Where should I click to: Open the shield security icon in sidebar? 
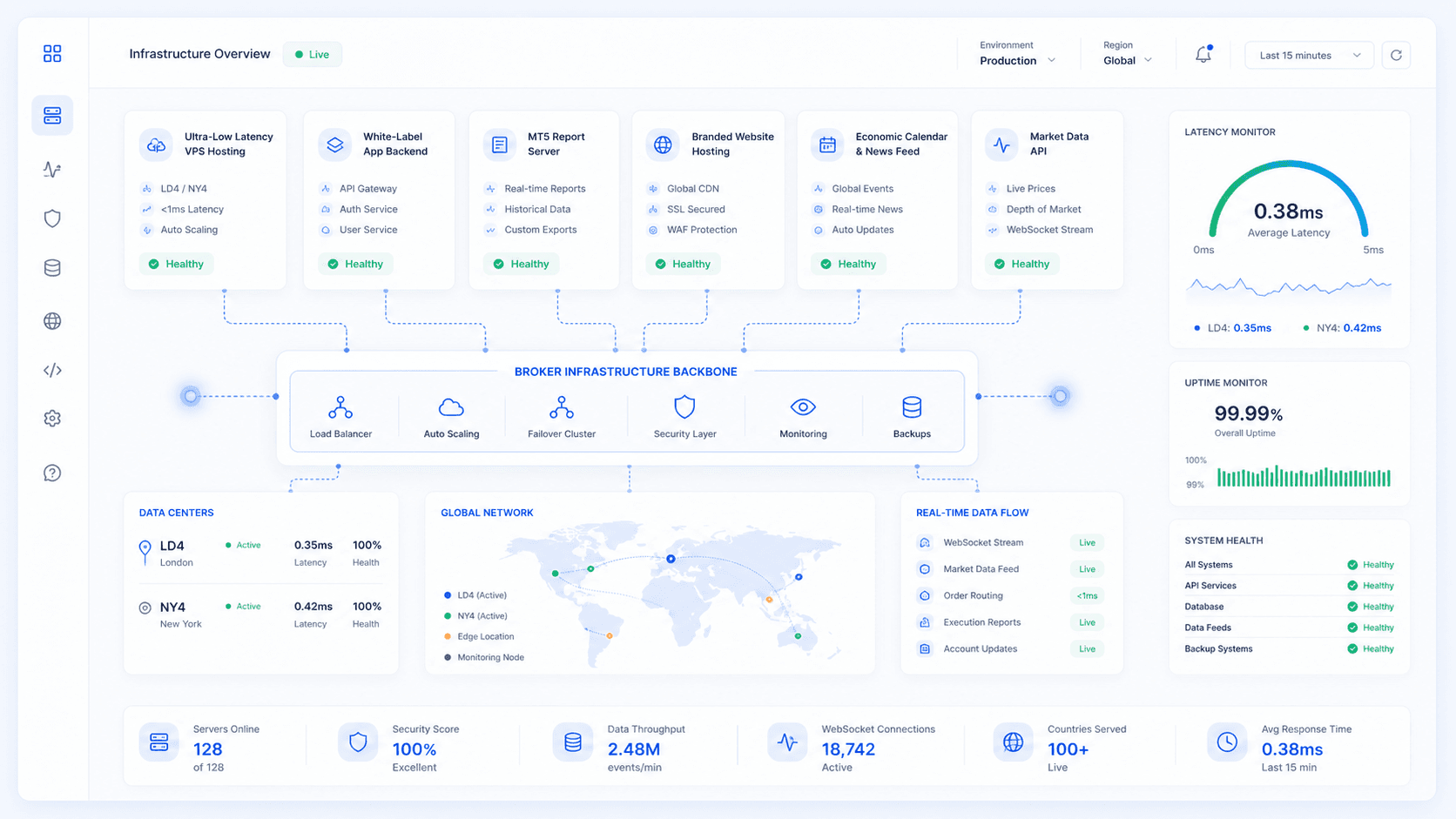pos(52,218)
